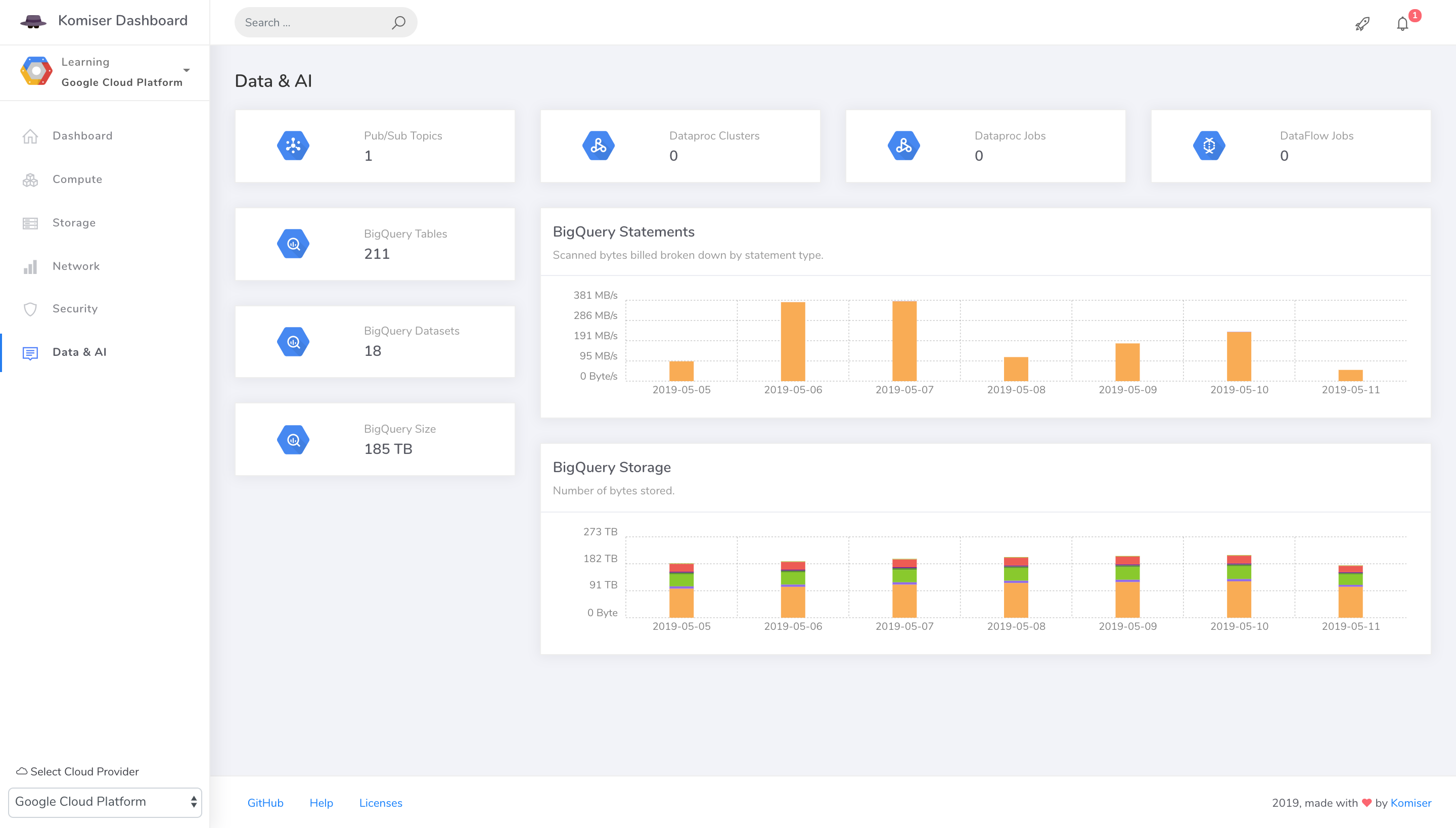1456x828 pixels.
Task: Open the notifications bell icon
Action: coord(1402,23)
